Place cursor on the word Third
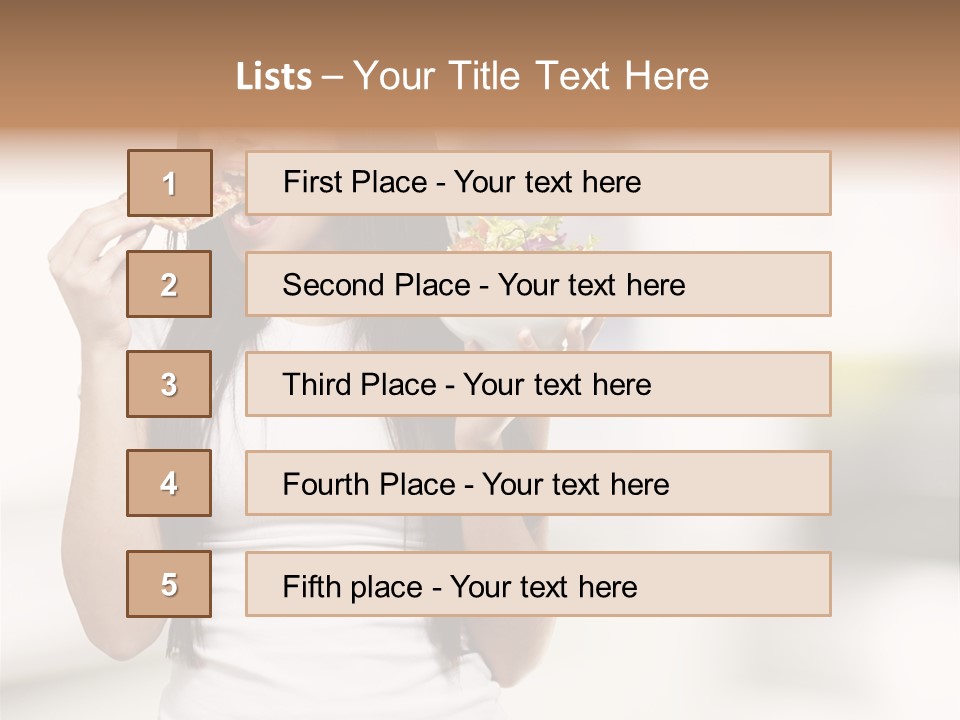This screenshot has height=720, width=960. point(316,385)
